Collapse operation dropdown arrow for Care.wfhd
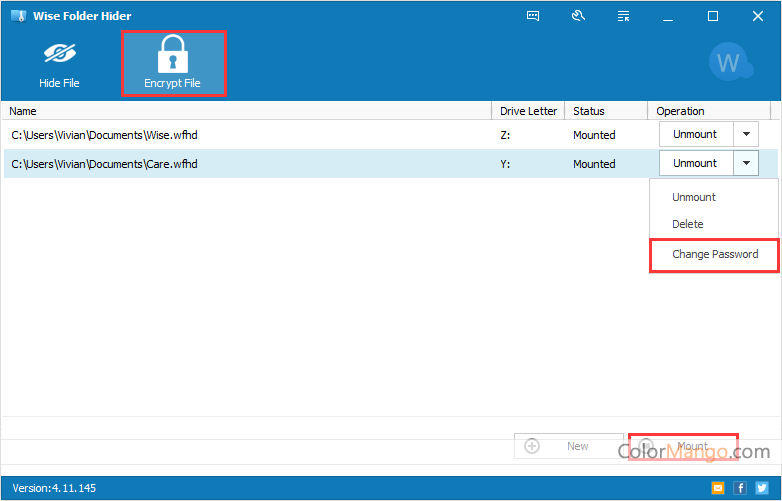The height and width of the screenshot is (501, 782). 746,163
